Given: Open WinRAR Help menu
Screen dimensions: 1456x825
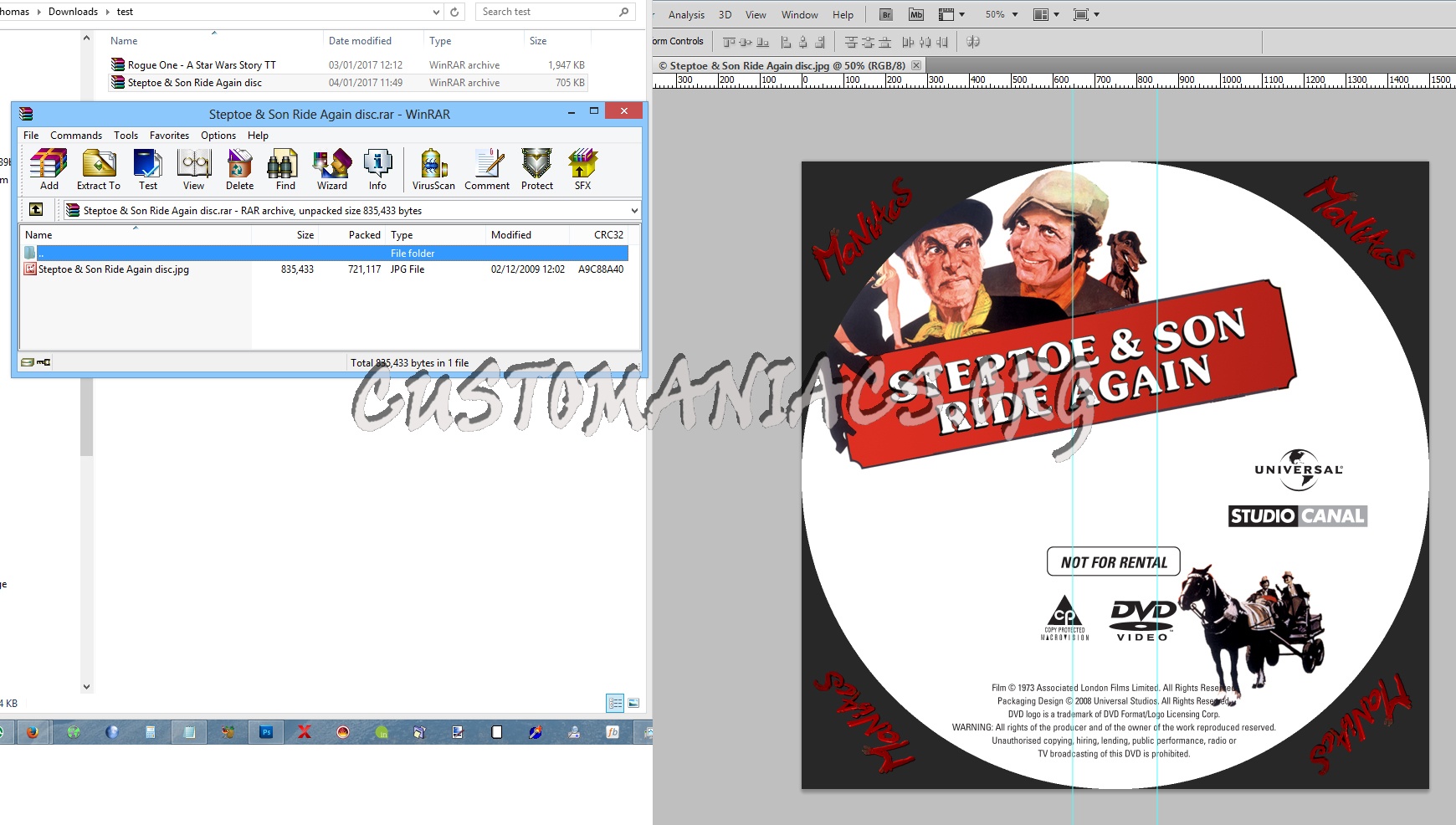Looking at the screenshot, I should 258,136.
